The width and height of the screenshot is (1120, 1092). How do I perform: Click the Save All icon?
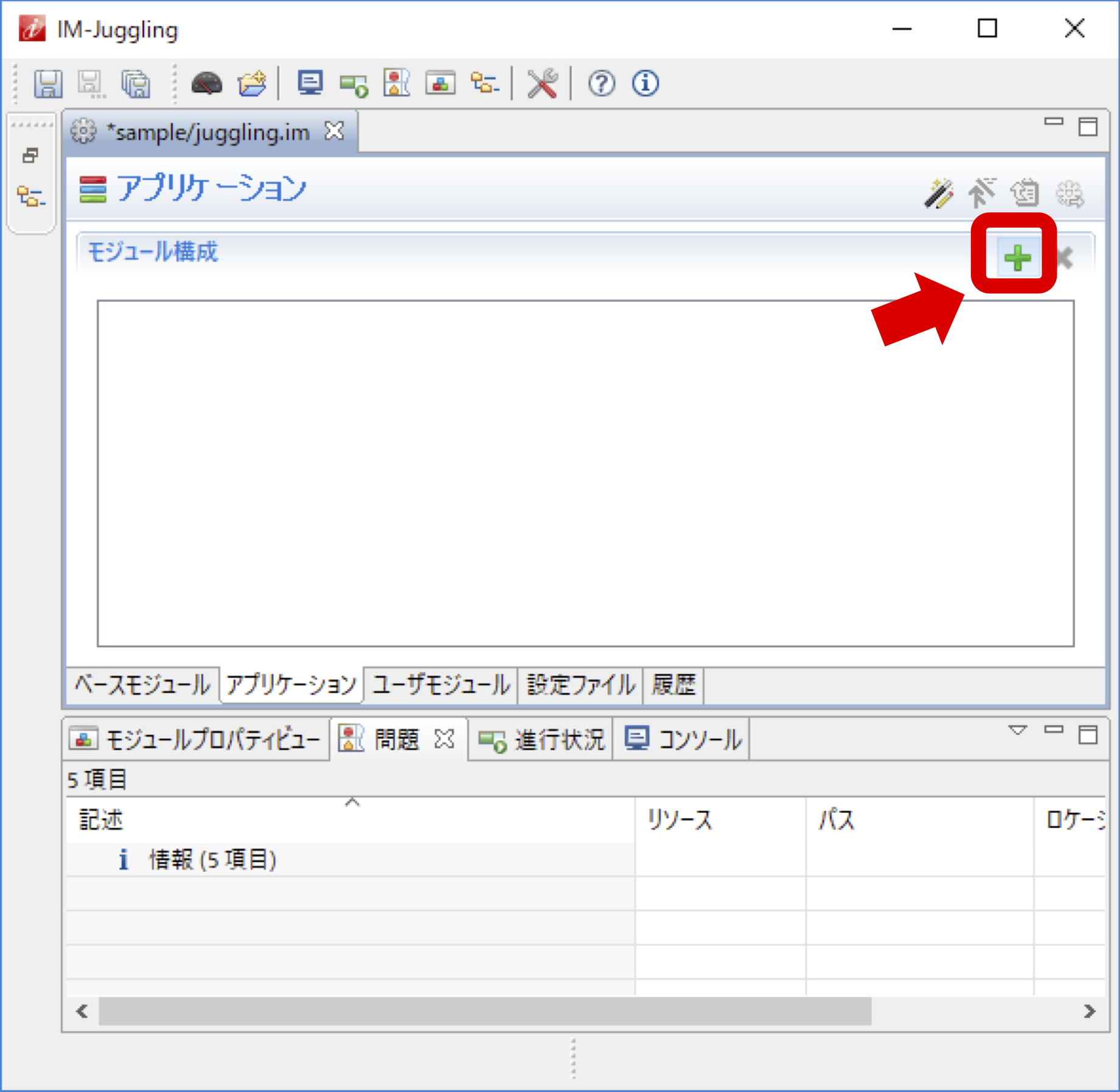tap(136, 84)
